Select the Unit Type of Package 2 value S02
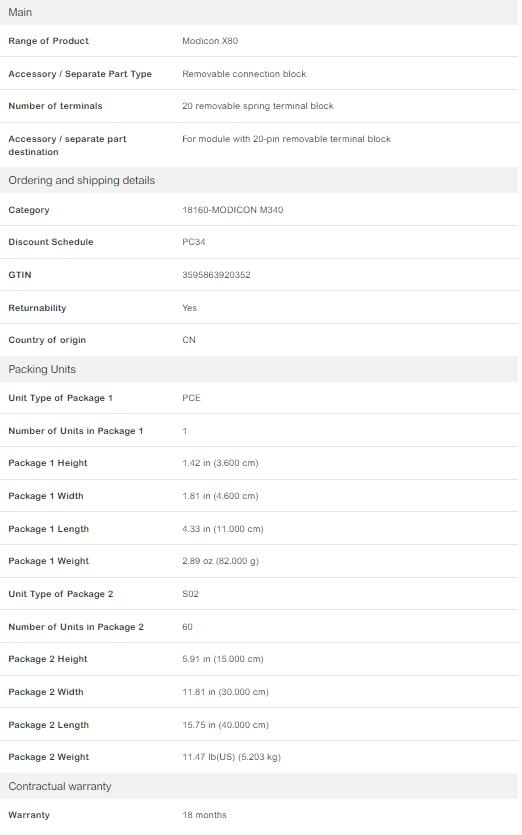The width and height of the screenshot is (522, 835). pos(190,594)
